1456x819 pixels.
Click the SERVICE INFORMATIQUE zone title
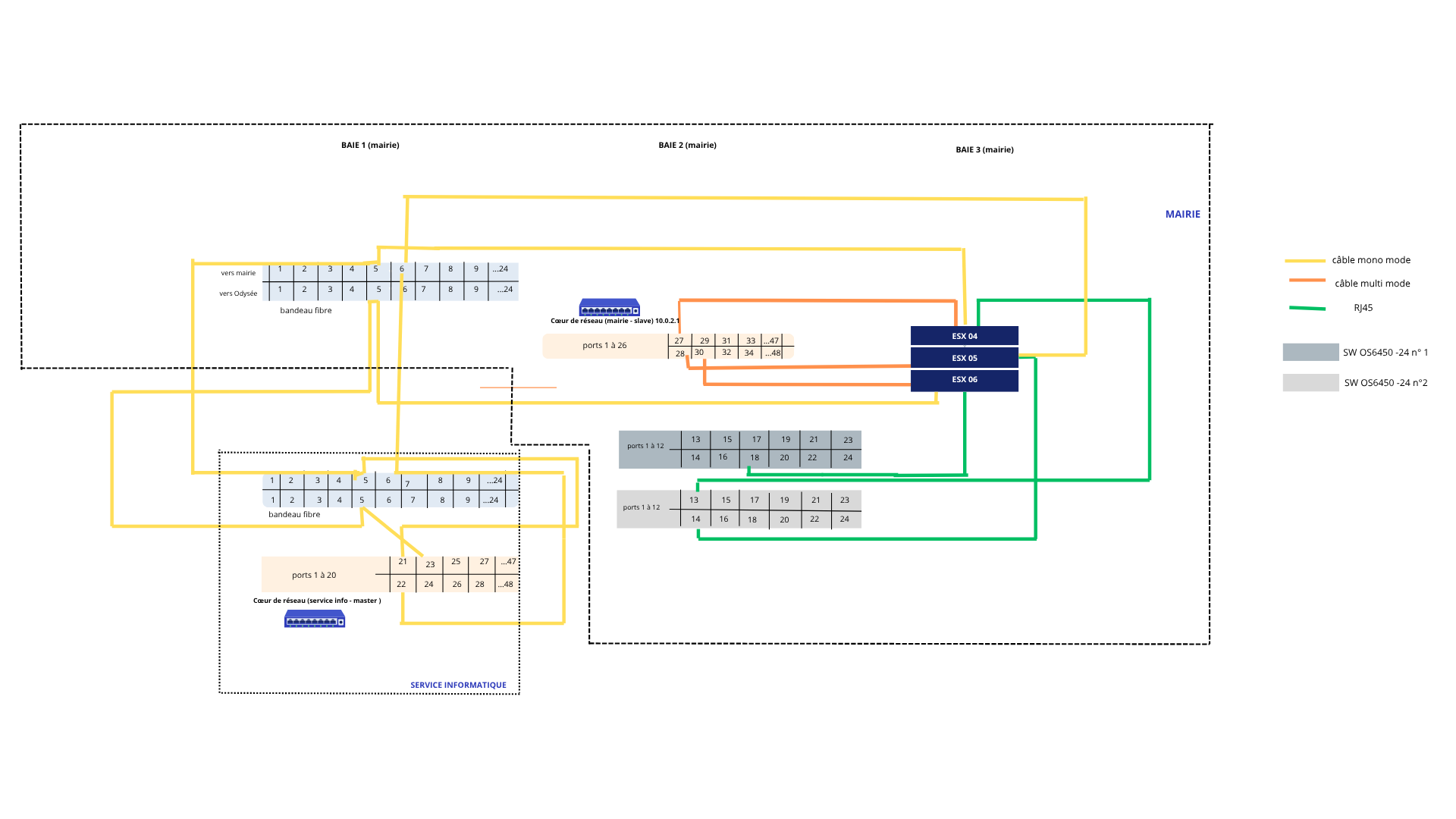coord(458,685)
